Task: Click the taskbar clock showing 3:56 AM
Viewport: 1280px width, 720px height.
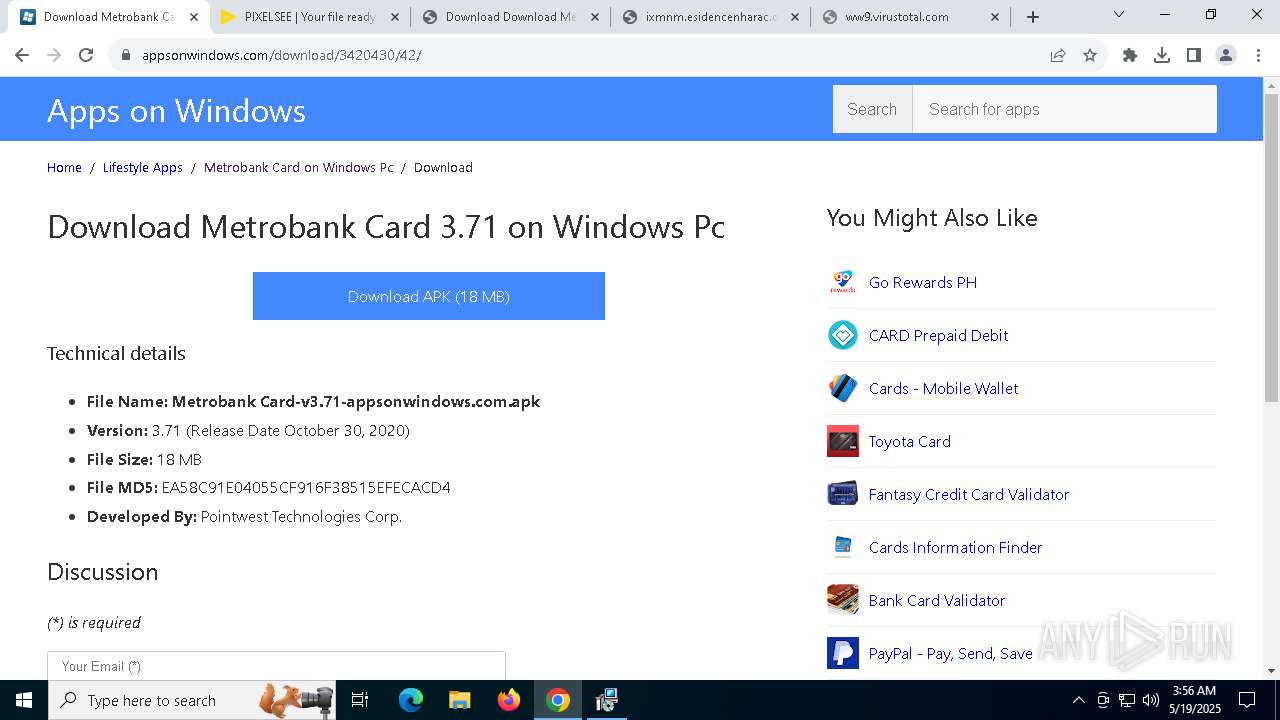Action: [x=1194, y=700]
